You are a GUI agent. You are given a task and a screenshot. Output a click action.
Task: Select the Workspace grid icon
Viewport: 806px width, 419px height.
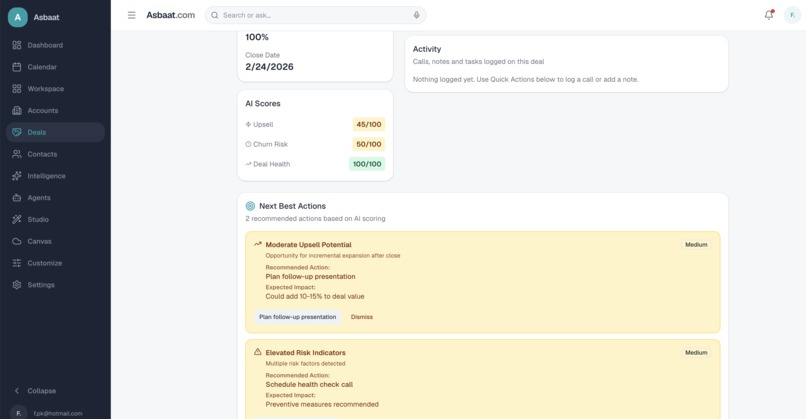coord(17,88)
